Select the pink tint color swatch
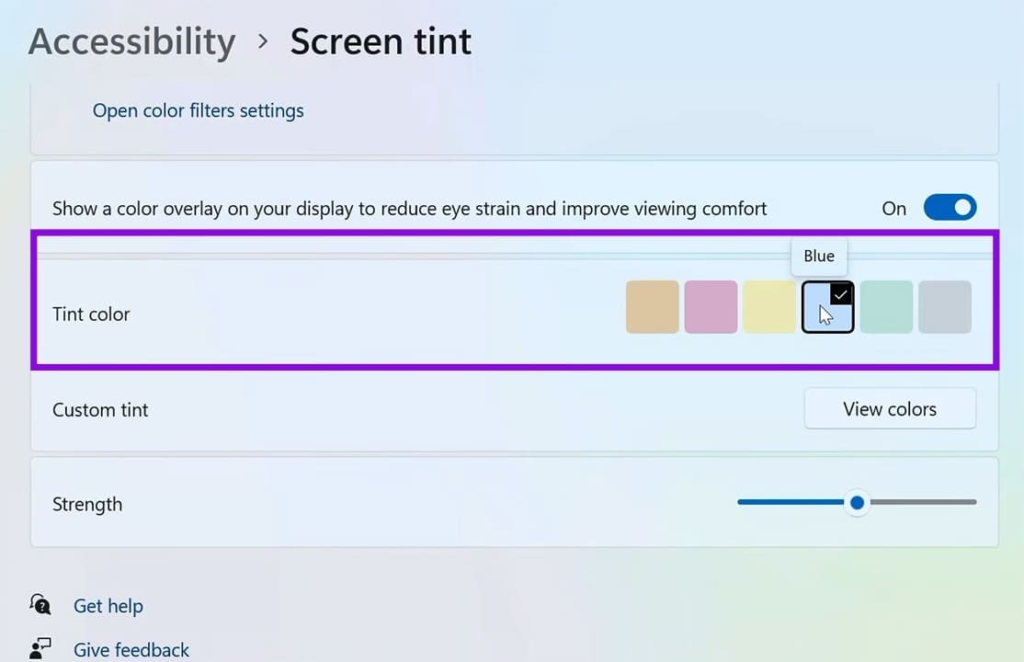Image resolution: width=1024 pixels, height=662 pixels. coord(711,307)
